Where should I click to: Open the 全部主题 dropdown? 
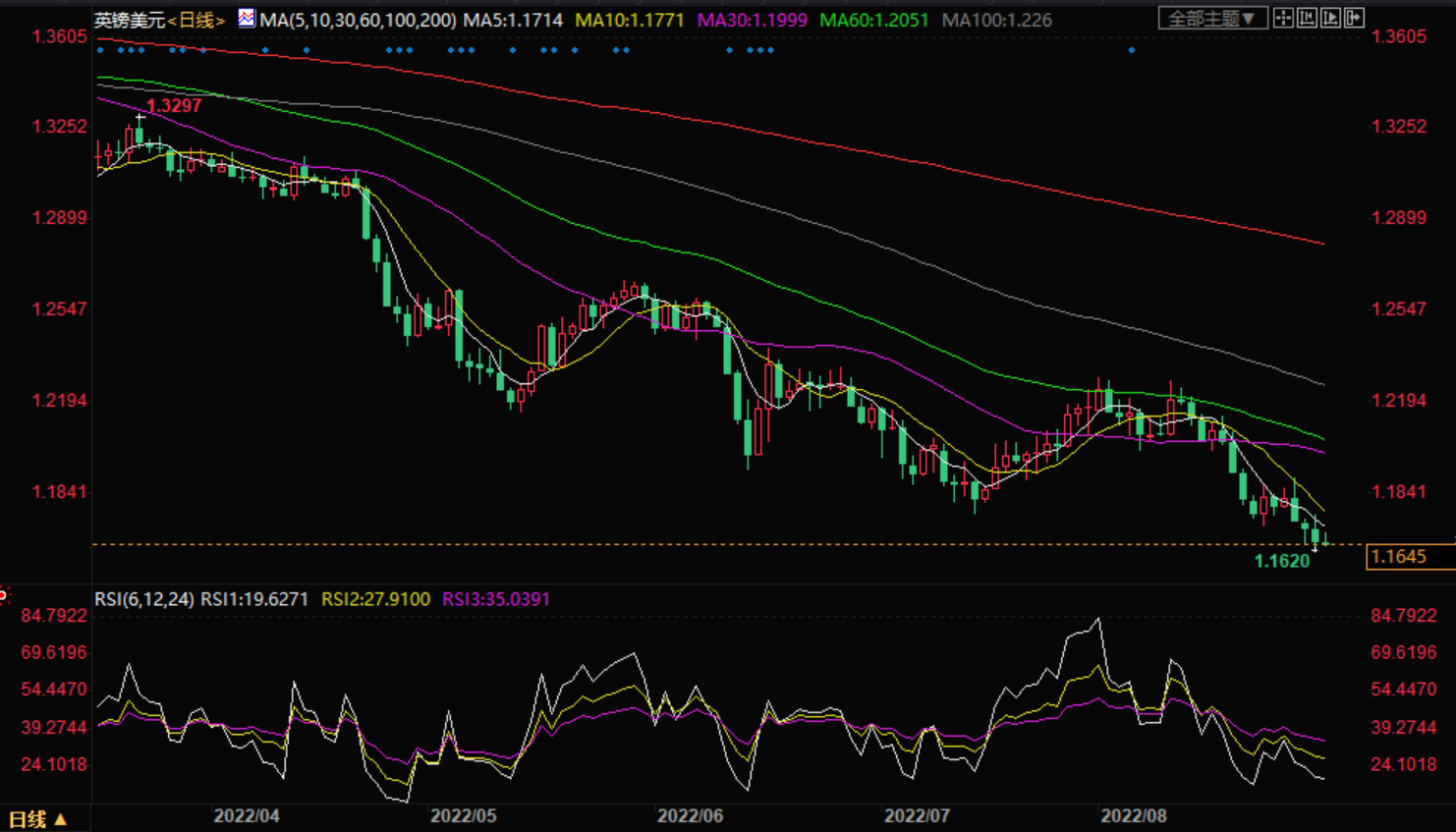pos(1211,19)
